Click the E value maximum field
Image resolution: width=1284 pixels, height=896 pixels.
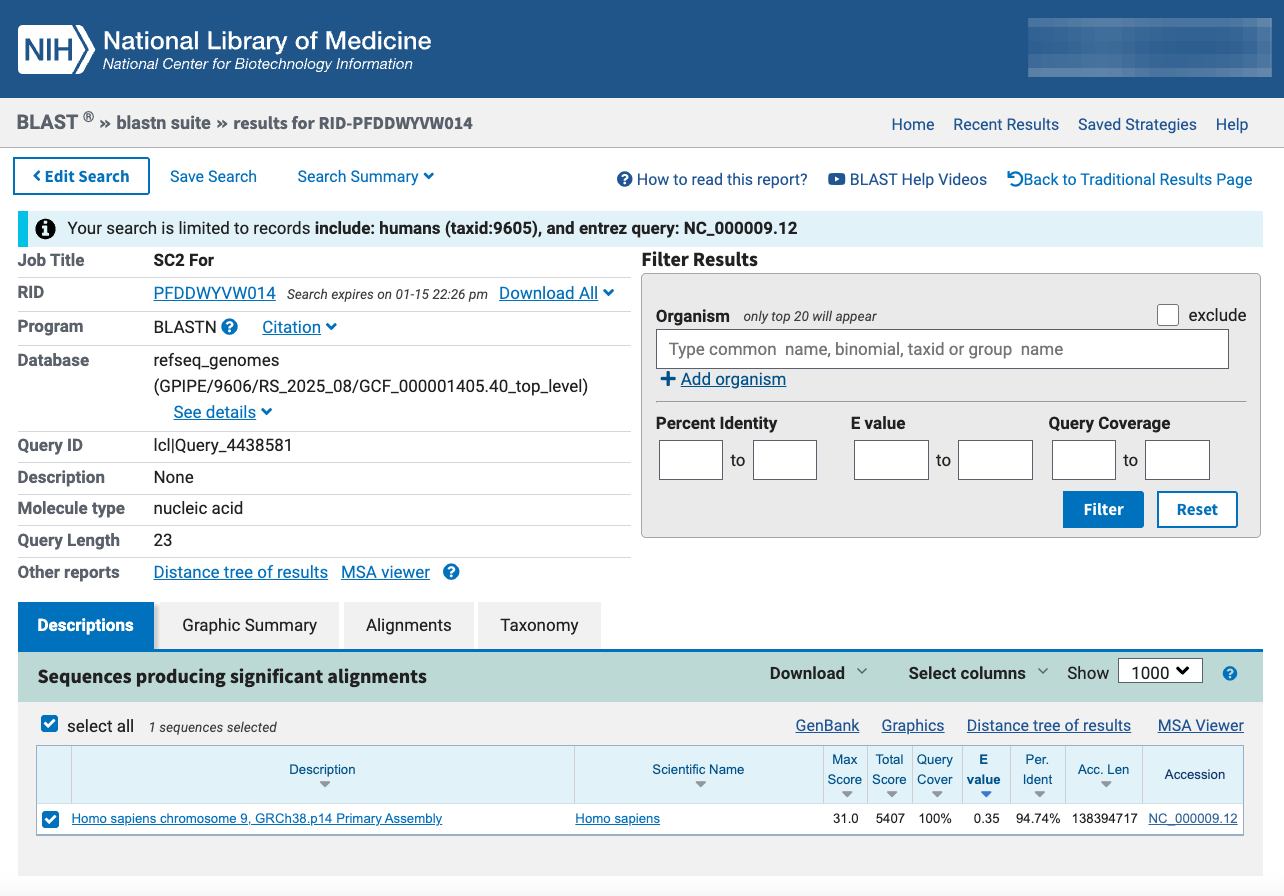click(x=995, y=460)
